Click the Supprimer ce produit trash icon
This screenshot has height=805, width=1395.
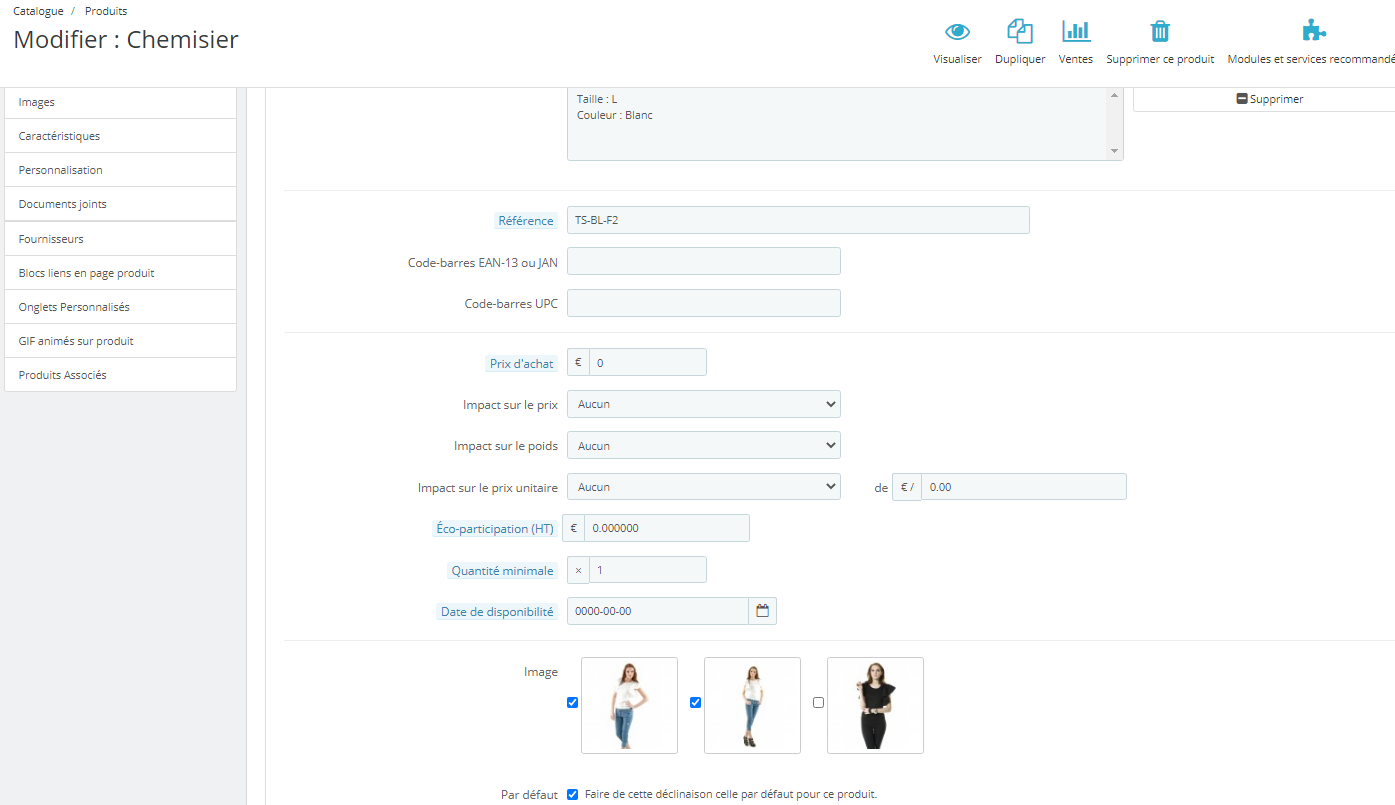click(x=1160, y=31)
